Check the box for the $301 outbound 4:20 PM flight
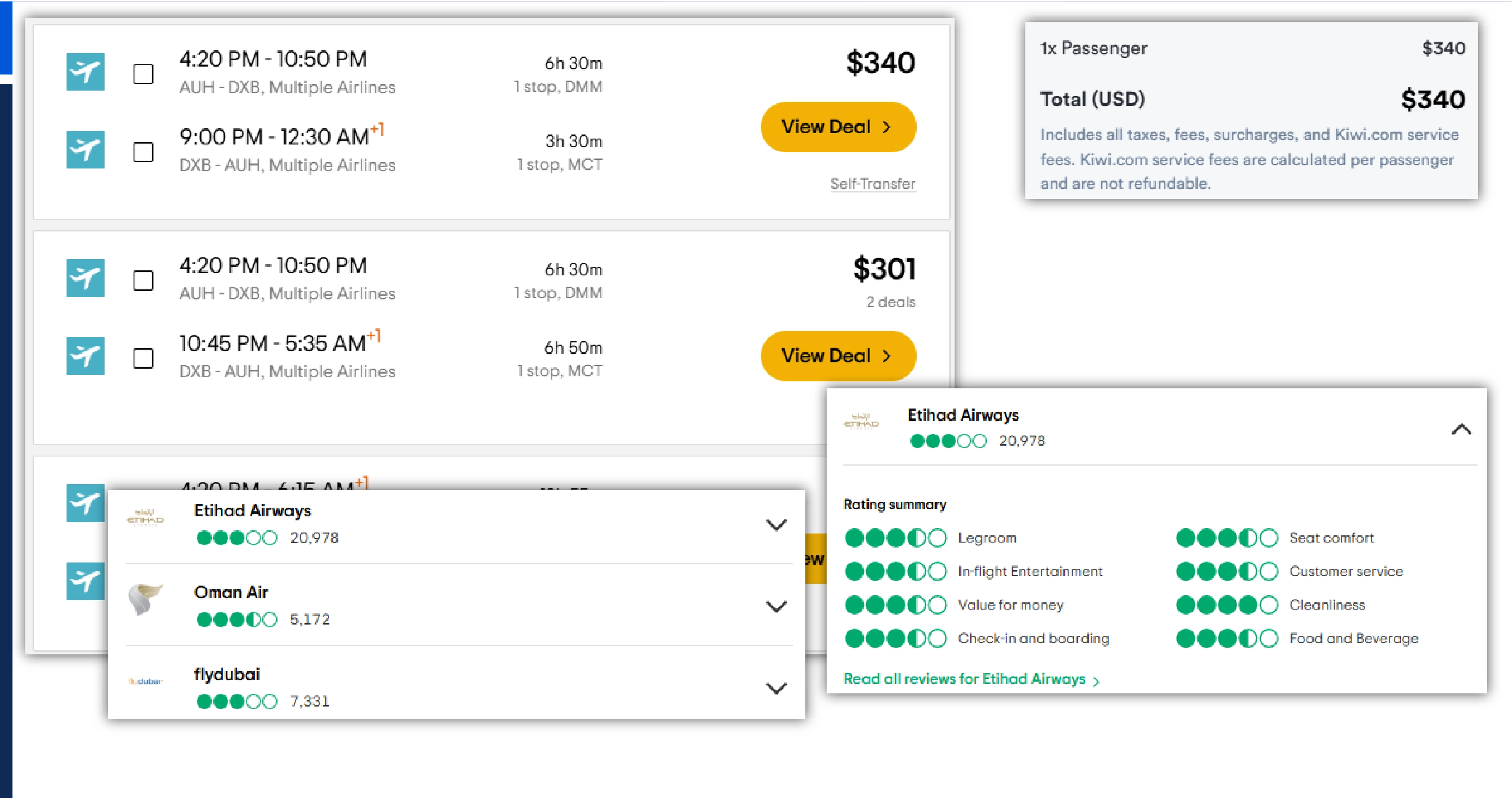 click(x=143, y=281)
